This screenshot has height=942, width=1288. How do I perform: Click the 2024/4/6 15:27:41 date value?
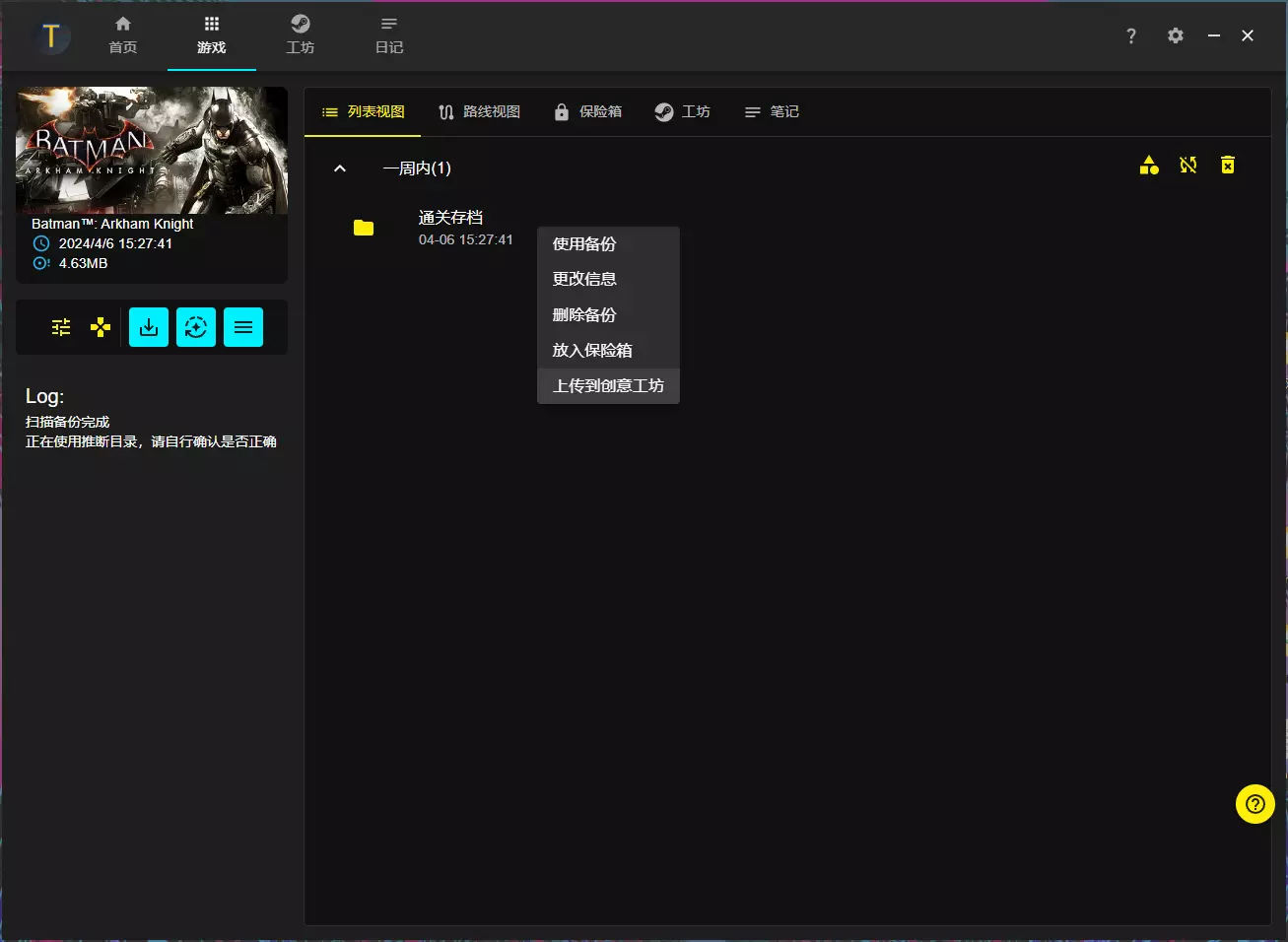(115, 243)
